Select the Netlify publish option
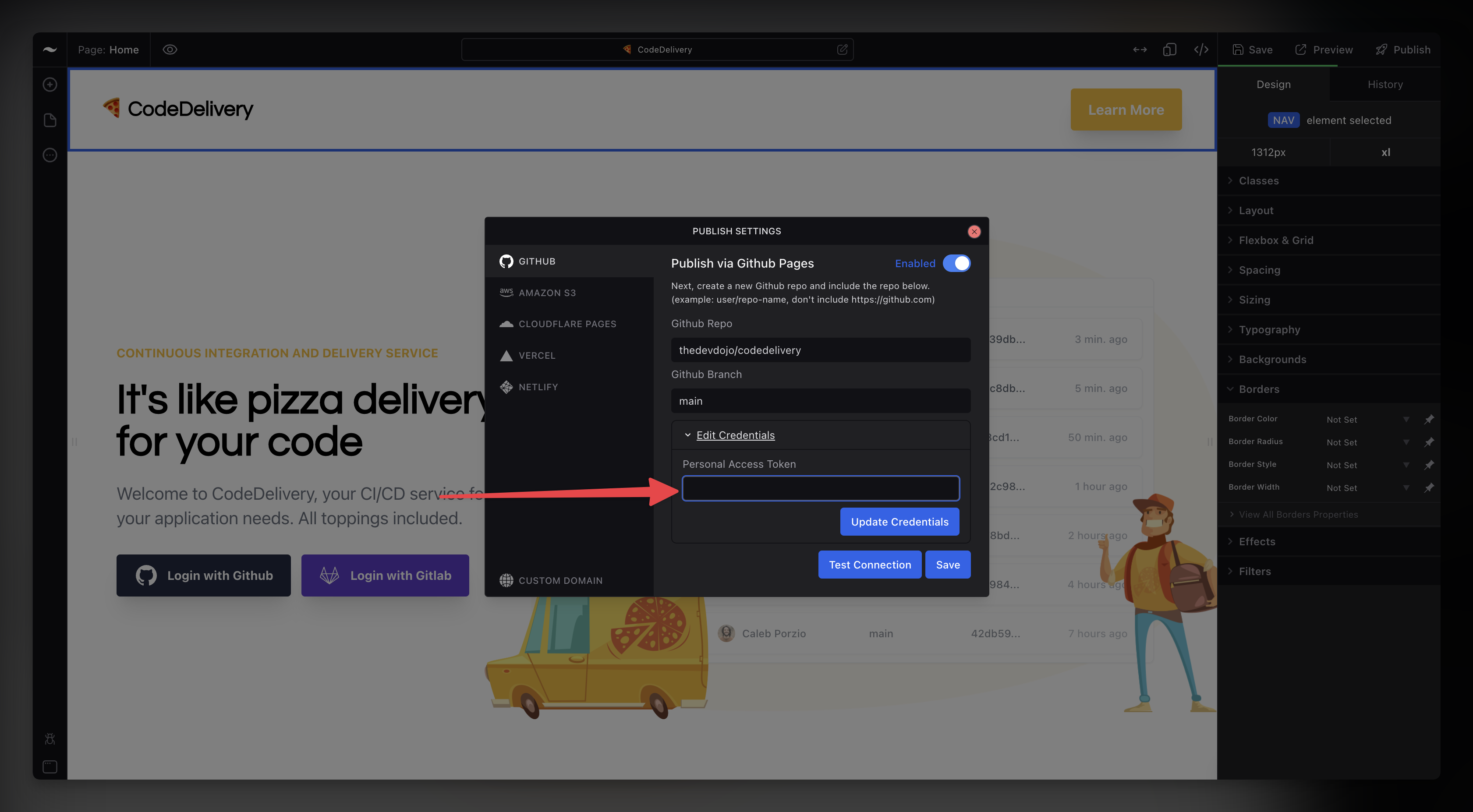Image resolution: width=1473 pixels, height=812 pixels. [569, 387]
